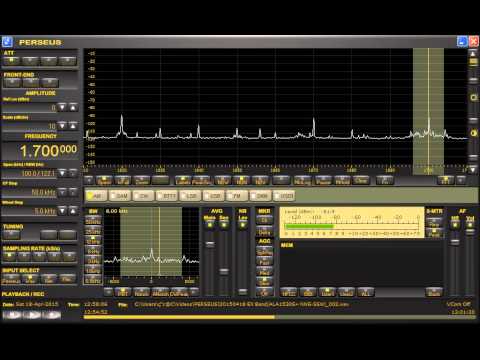Click the MKR Clr button
The height and width of the screenshot is (360, 480).
click(x=264, y=219)
